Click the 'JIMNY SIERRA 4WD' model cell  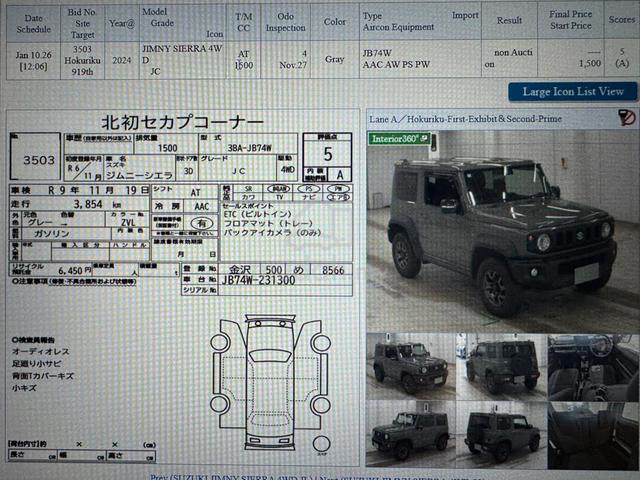coord(182,60)
